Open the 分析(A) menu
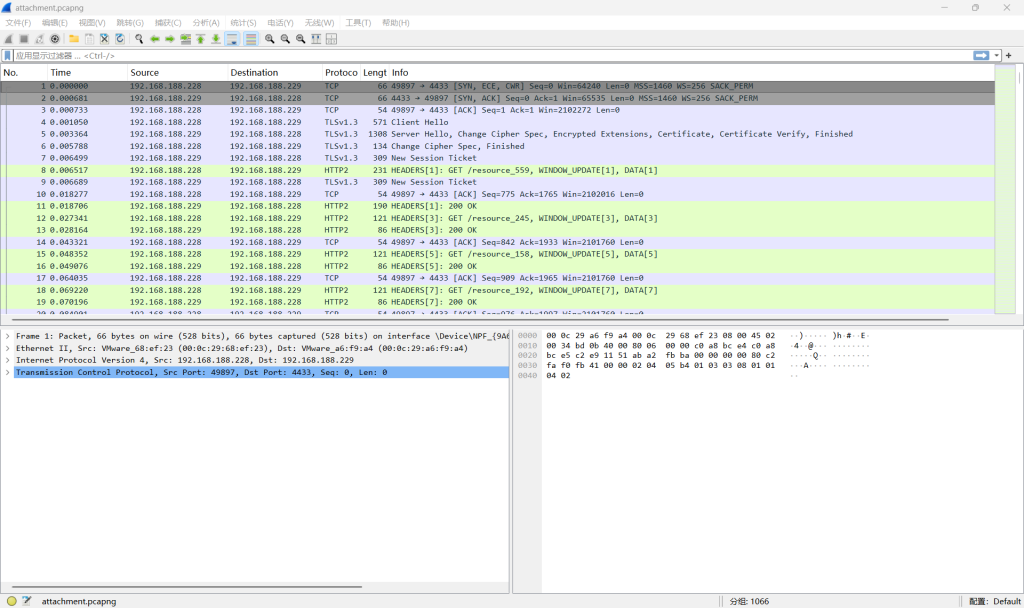The image size is (1024, 608). tap(205, 22)
